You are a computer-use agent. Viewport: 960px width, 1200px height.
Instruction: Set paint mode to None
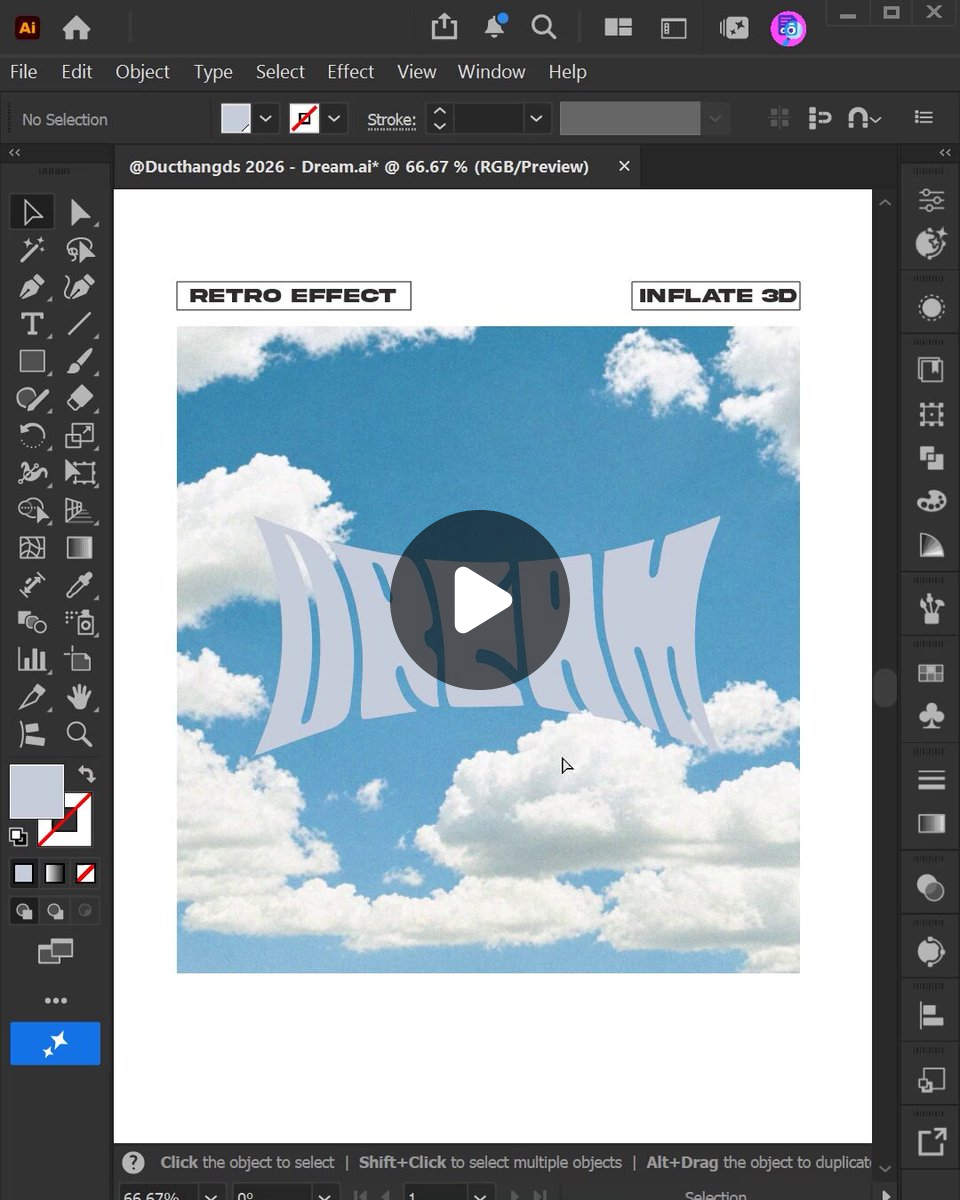point(86,873)
